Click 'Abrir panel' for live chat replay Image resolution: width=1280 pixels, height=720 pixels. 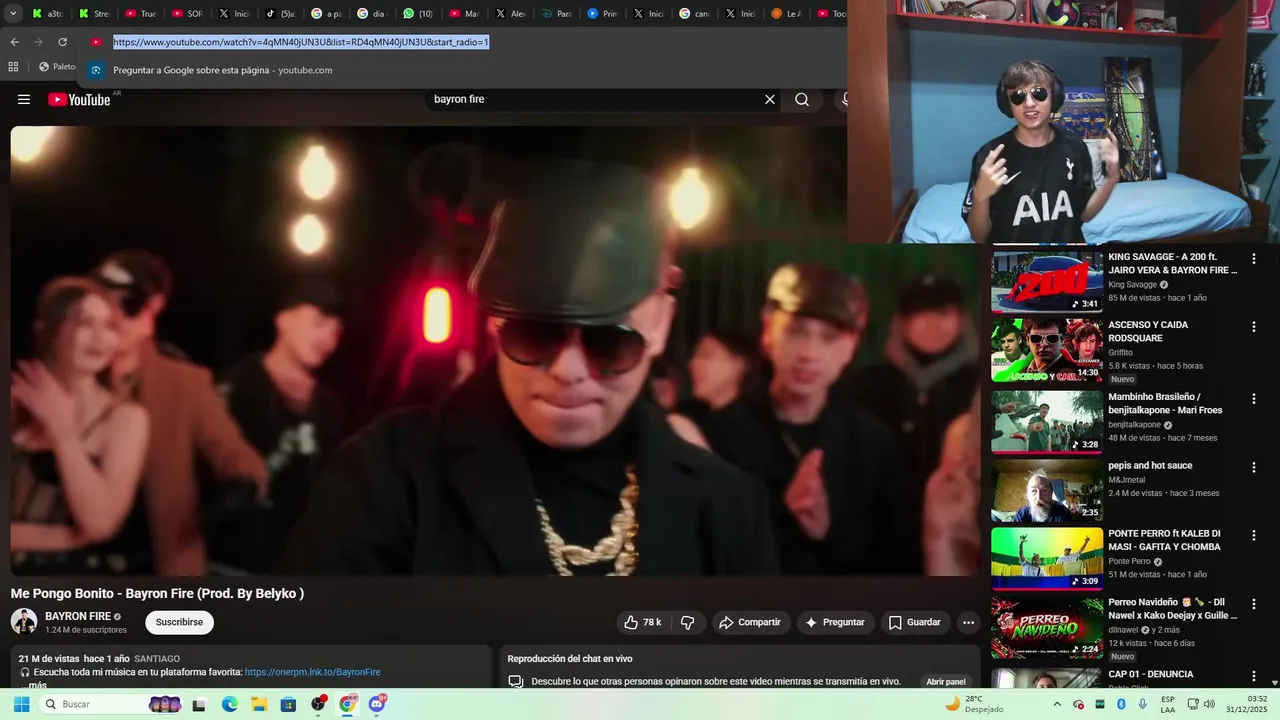946,682
